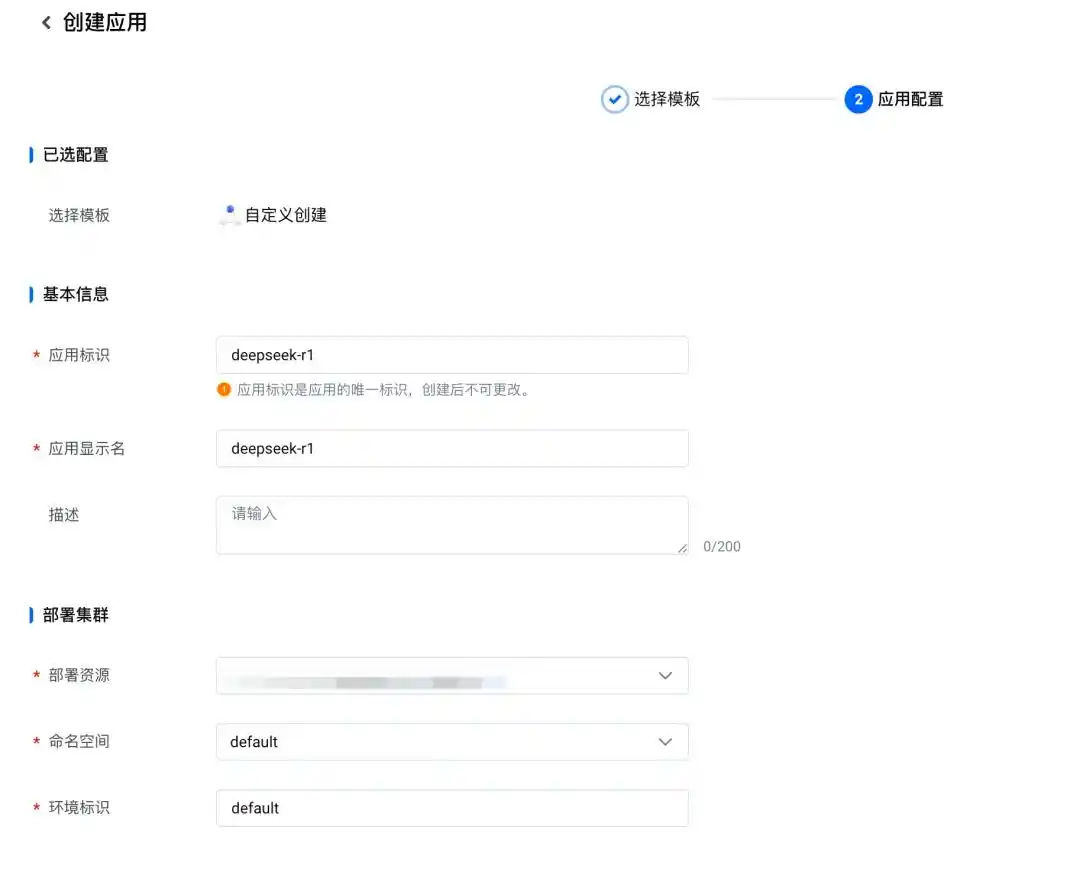Click the 环境标识 input containing default
The width and height of the screenshot is (1080, 872).
(x=452, y=808)
